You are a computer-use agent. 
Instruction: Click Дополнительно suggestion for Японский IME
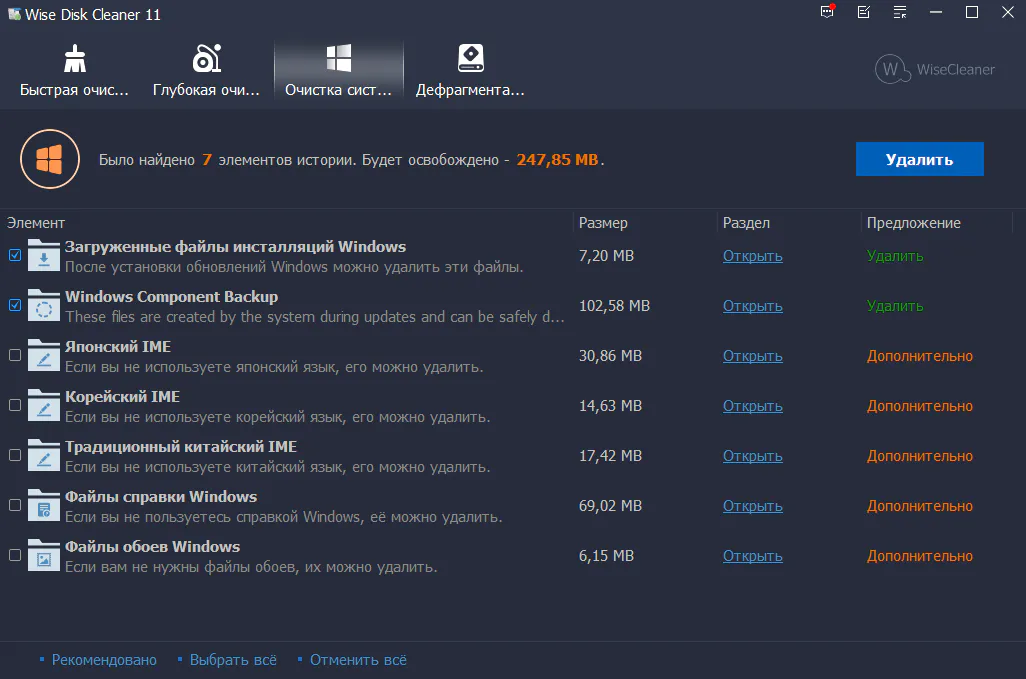[920, 356]
